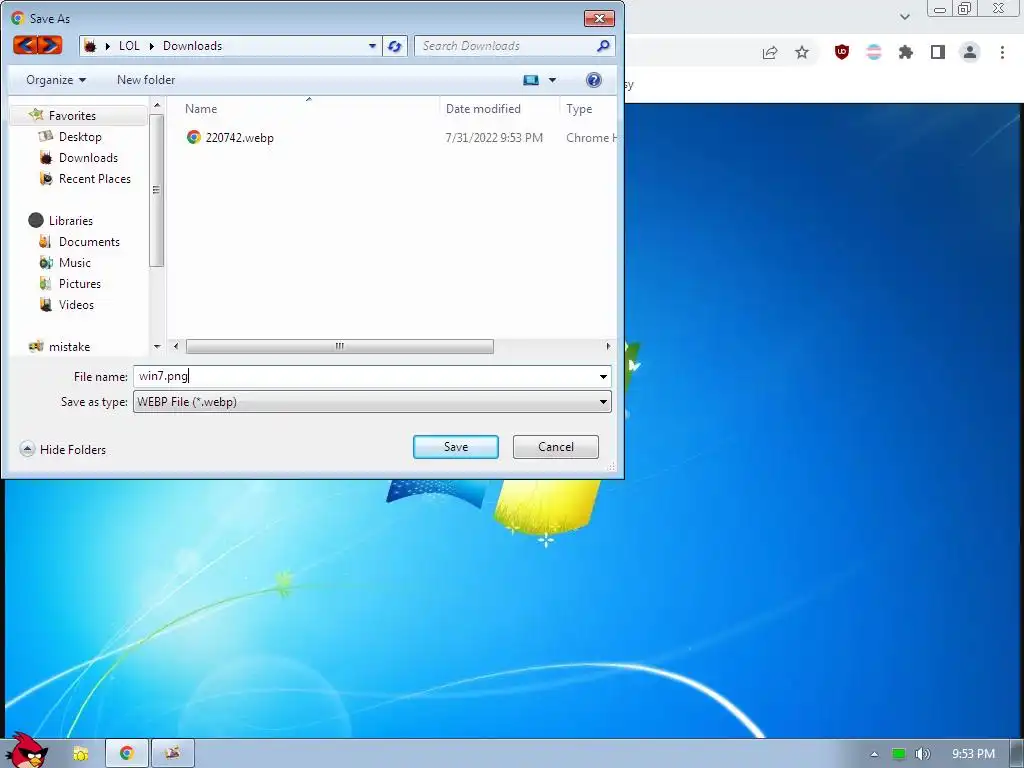The height and width of the screenshot is (768, 1024).
Task: Sort files by Date modified column
Action: coord(483,109)
